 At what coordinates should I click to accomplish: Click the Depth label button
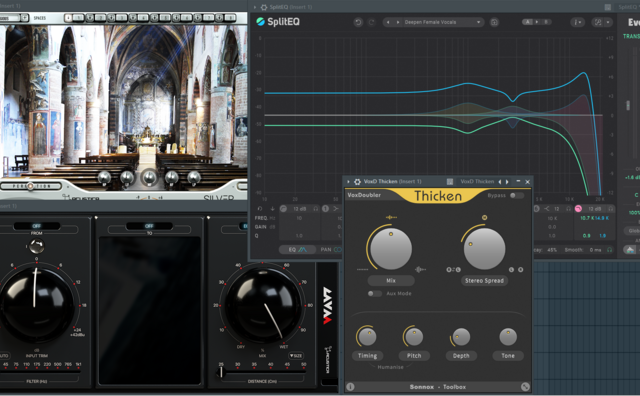[461, 356]
